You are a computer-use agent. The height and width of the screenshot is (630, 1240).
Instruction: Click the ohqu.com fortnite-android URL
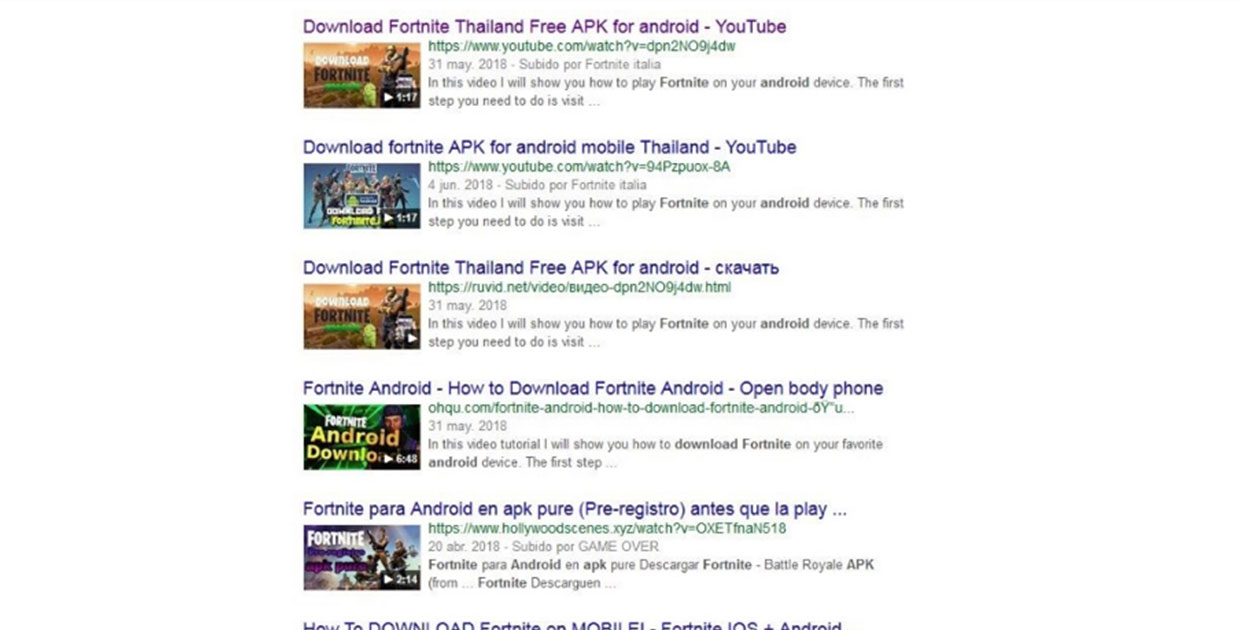(x=641, y=408)
